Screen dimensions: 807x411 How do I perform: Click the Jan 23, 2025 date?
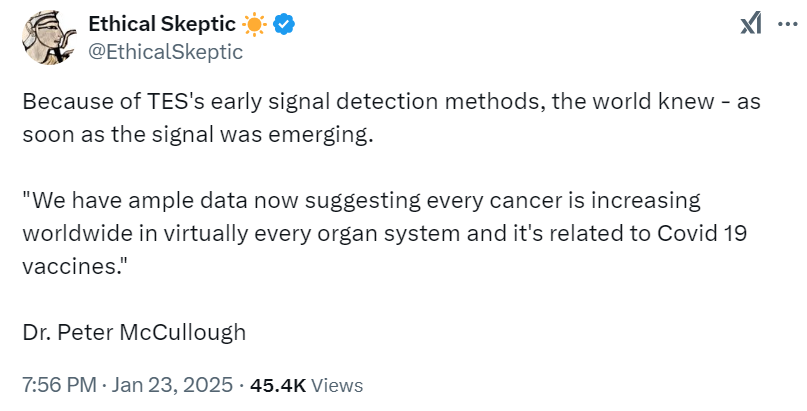170,385
